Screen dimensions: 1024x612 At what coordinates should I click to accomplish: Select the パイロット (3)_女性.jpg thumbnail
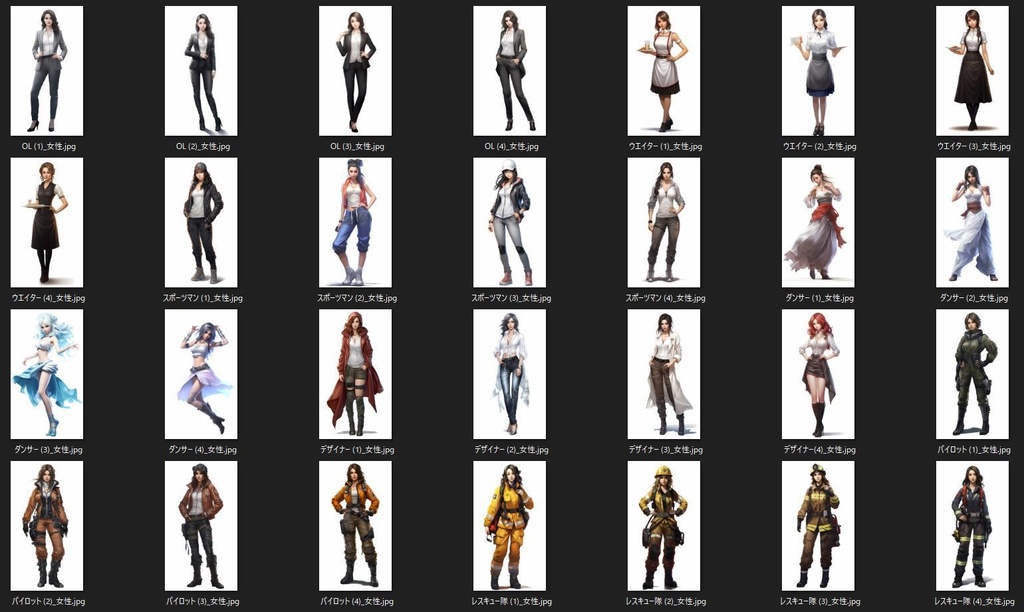click(201, 526)
